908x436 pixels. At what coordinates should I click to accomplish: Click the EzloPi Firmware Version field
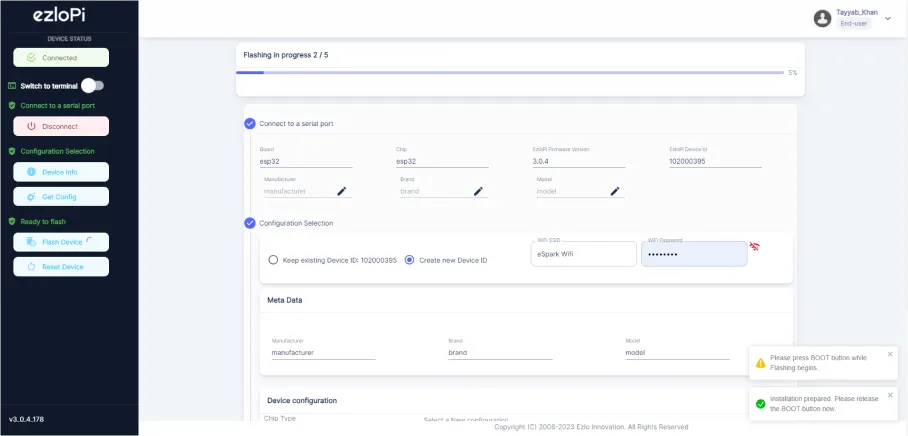point(579,162)
